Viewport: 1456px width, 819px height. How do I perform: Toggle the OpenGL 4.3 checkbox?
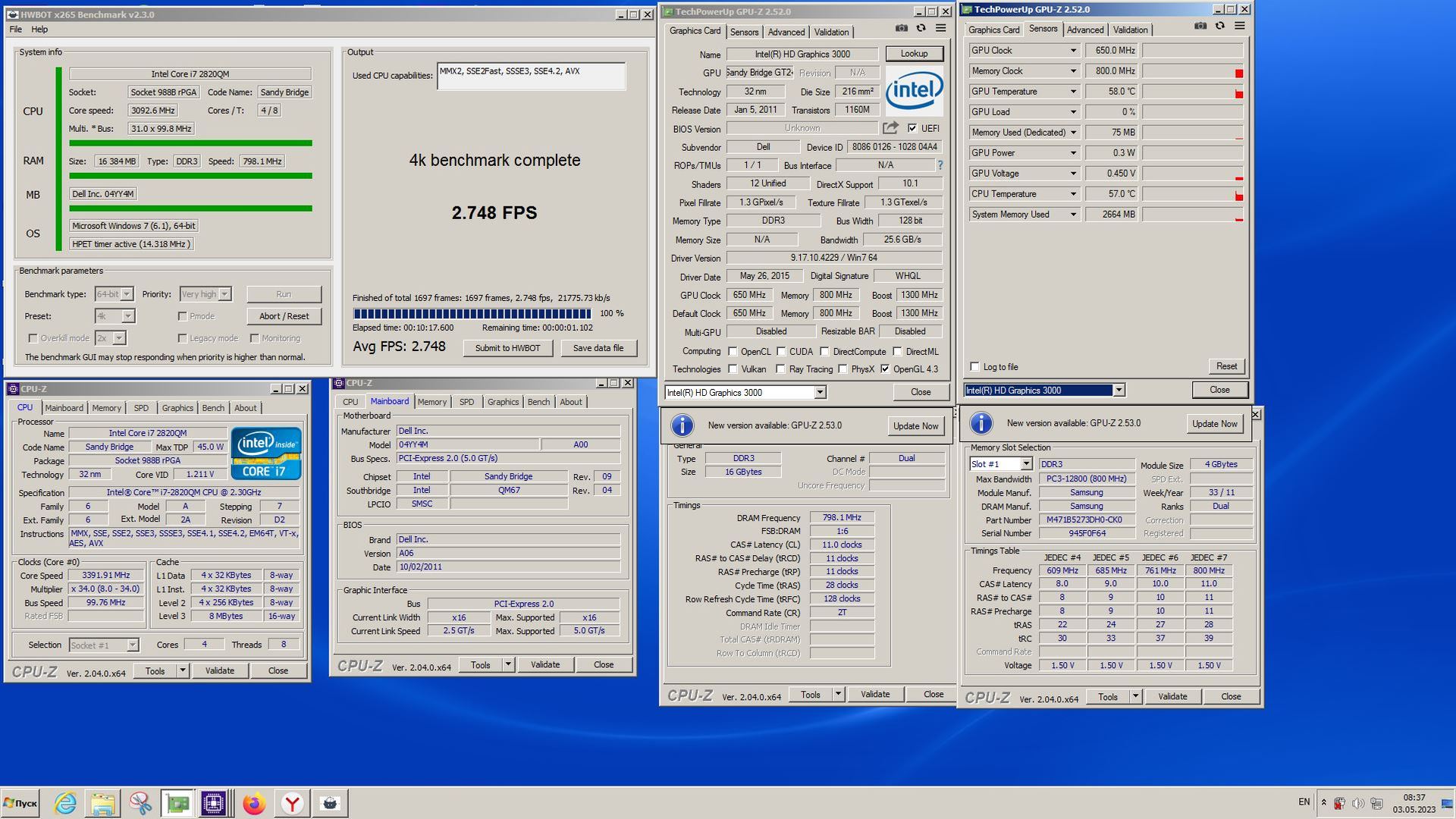point(885,369)
